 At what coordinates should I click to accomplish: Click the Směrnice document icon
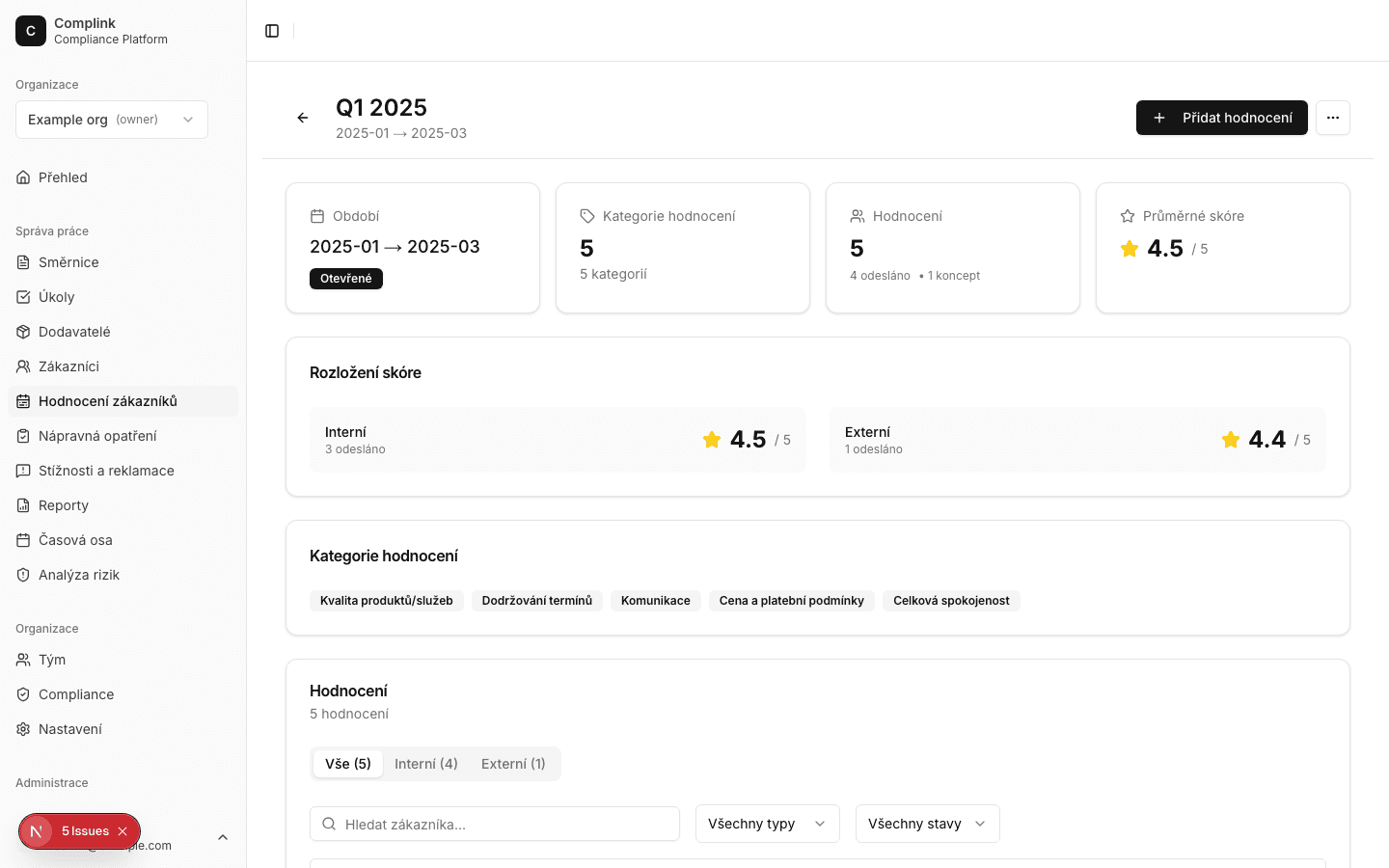23,262
